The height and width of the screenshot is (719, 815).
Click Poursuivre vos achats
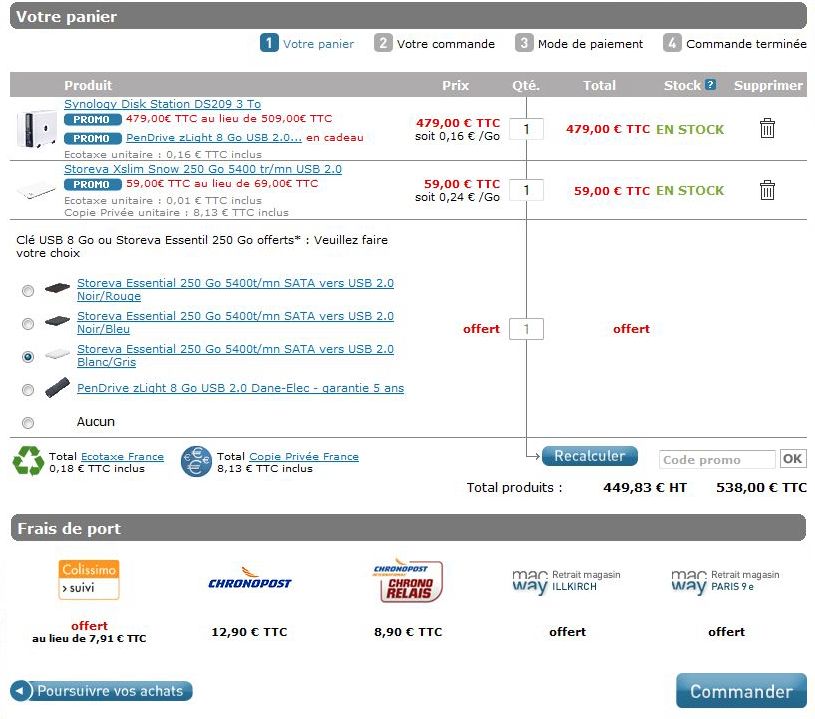(101, 691)
